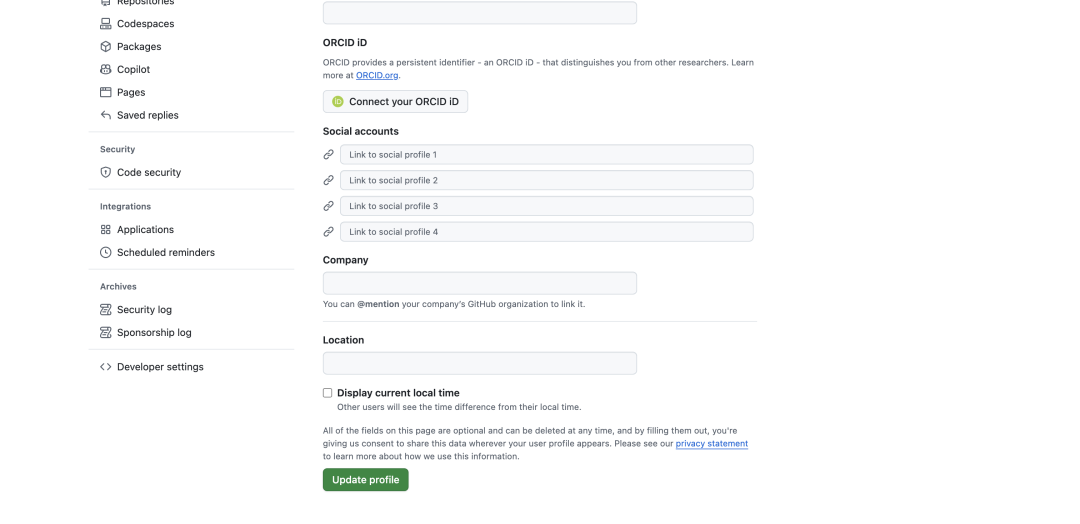Click the Copilot icon in sidebar
Viewport: 1080px width, 524px height.
(x=105, y=70)
